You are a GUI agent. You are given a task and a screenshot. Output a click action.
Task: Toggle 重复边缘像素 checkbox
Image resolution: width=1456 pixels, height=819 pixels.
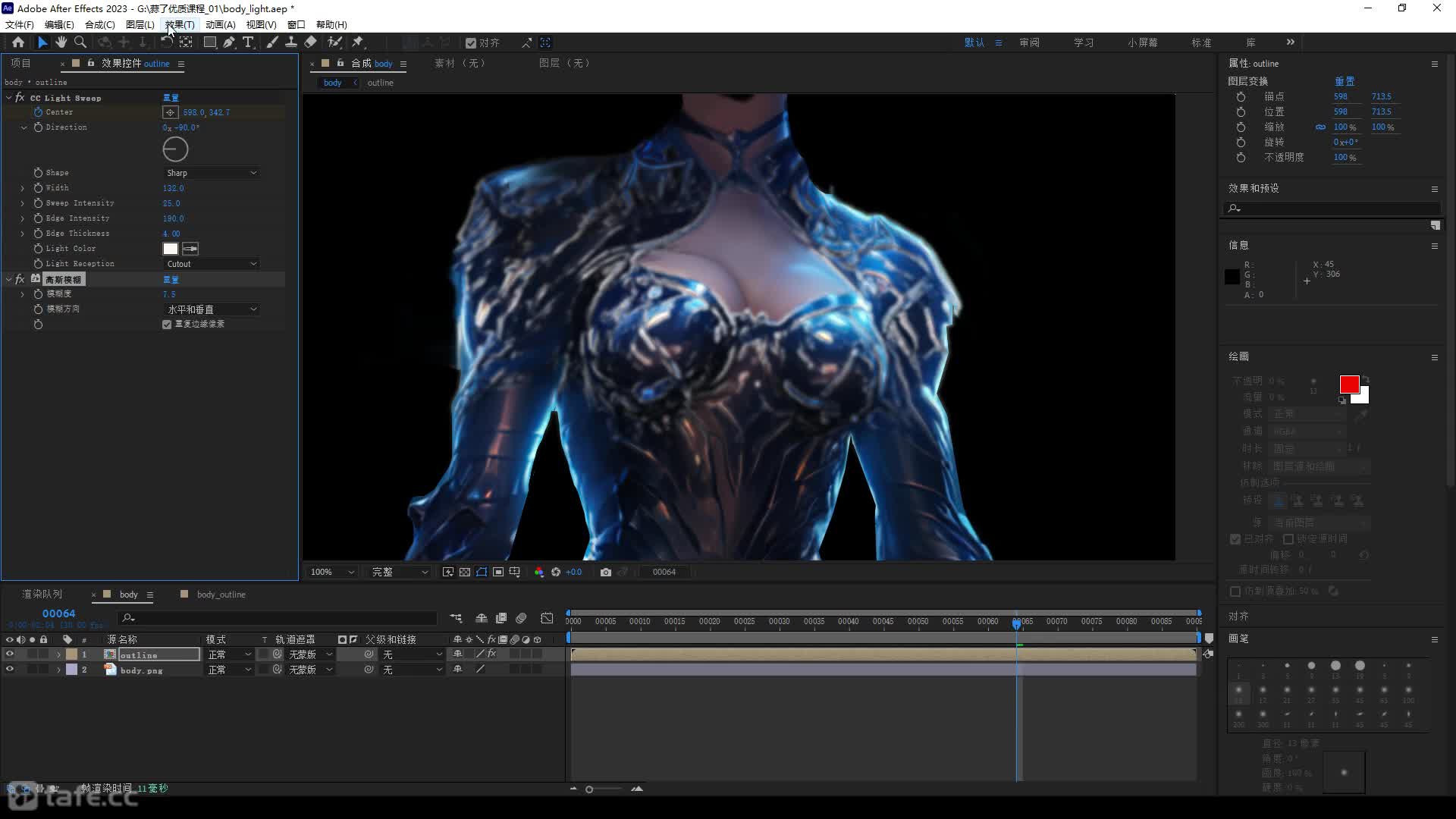(x=167, y=325)
